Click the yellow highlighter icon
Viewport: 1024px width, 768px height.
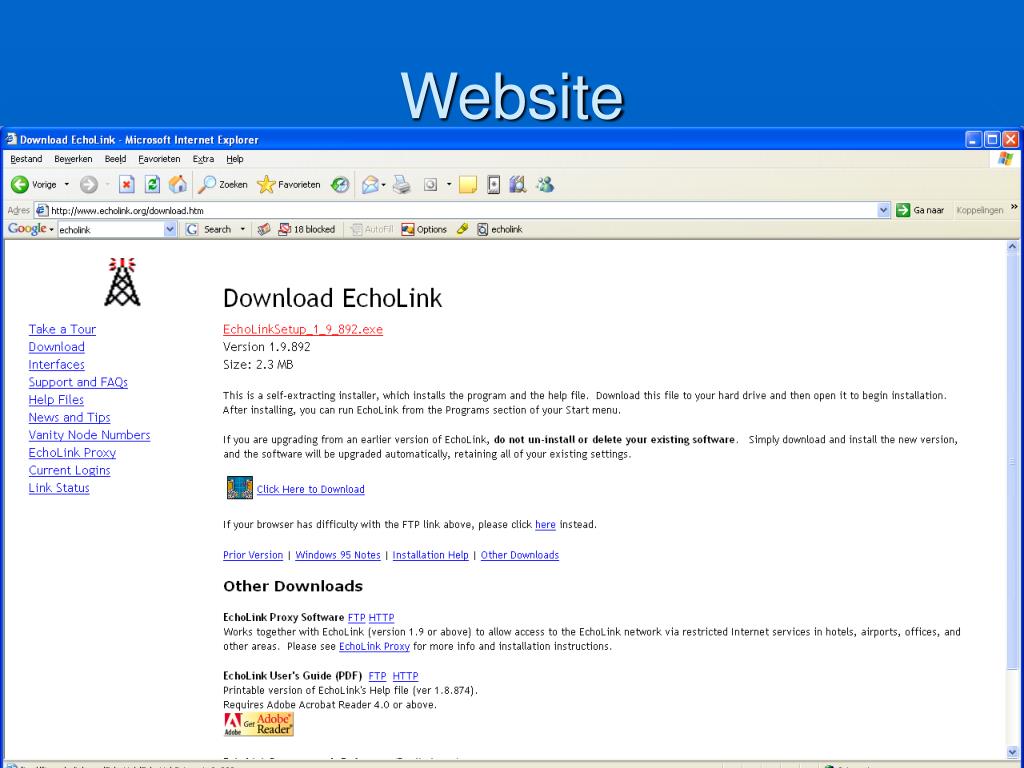(462, 229)
